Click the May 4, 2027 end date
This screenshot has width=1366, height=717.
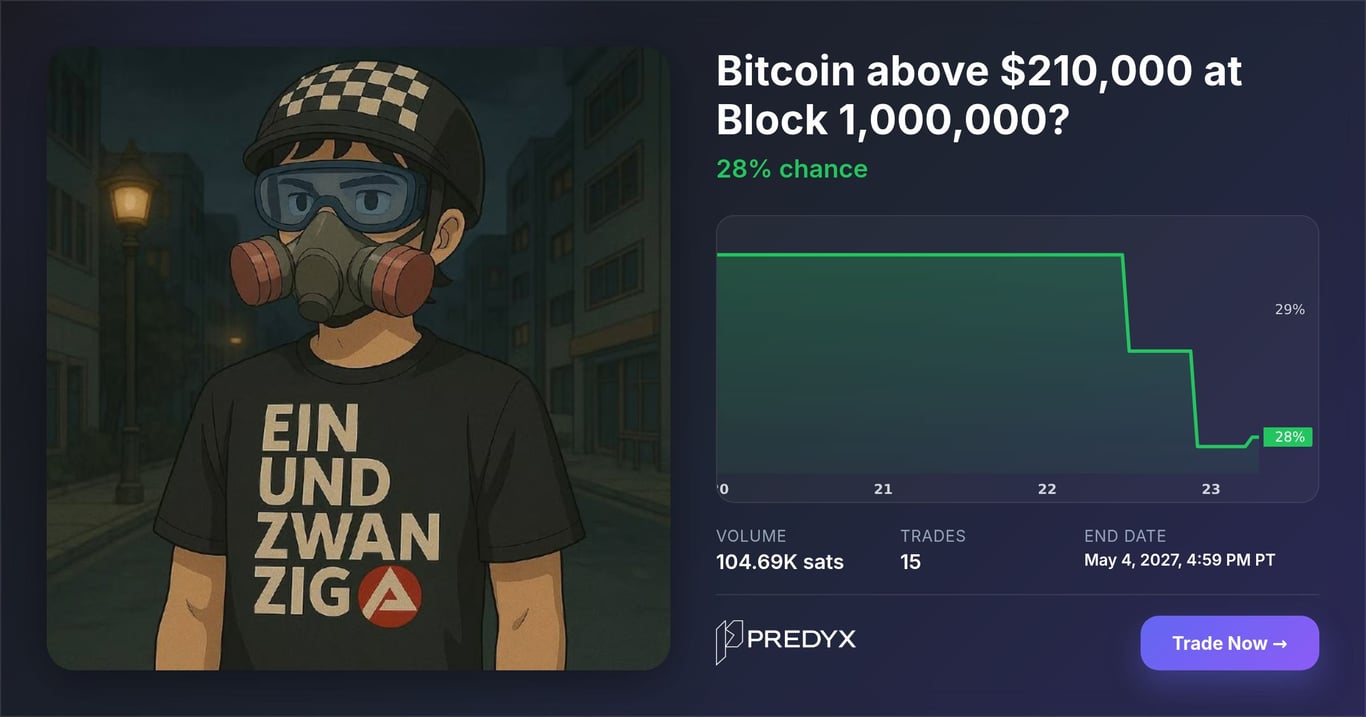pyautogui.click(x=1179, y=560)
